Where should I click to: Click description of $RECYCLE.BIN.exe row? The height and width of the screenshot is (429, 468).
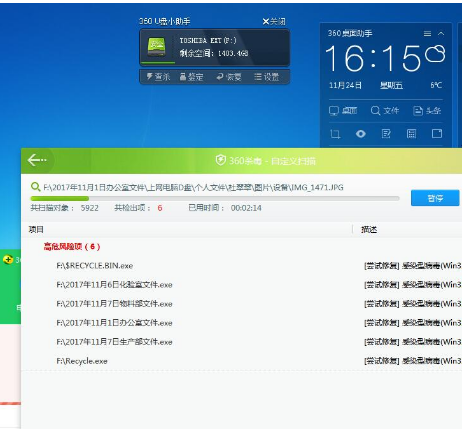coord(413,266)
